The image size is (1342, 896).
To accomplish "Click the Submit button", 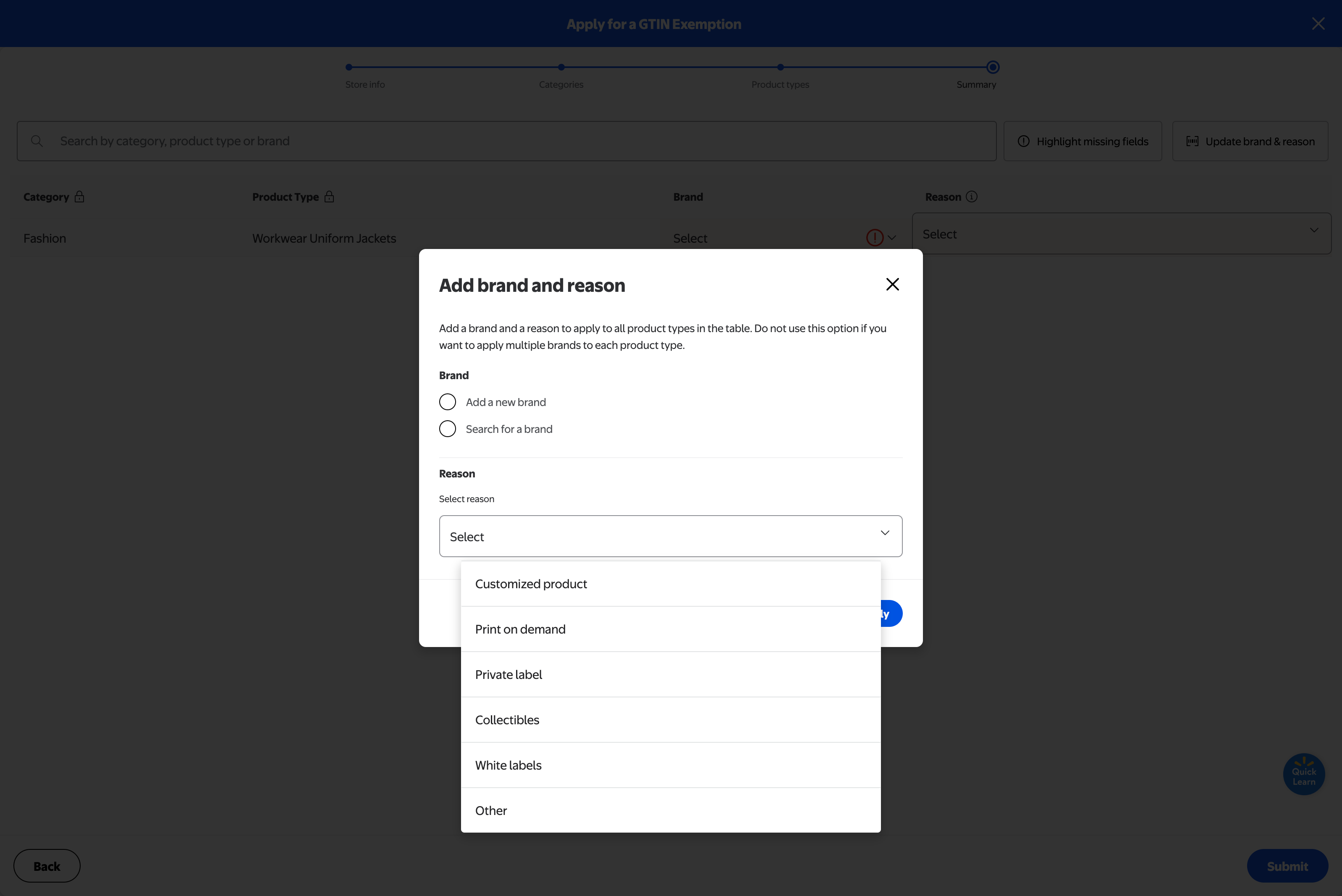I will tap(1287, 866).
